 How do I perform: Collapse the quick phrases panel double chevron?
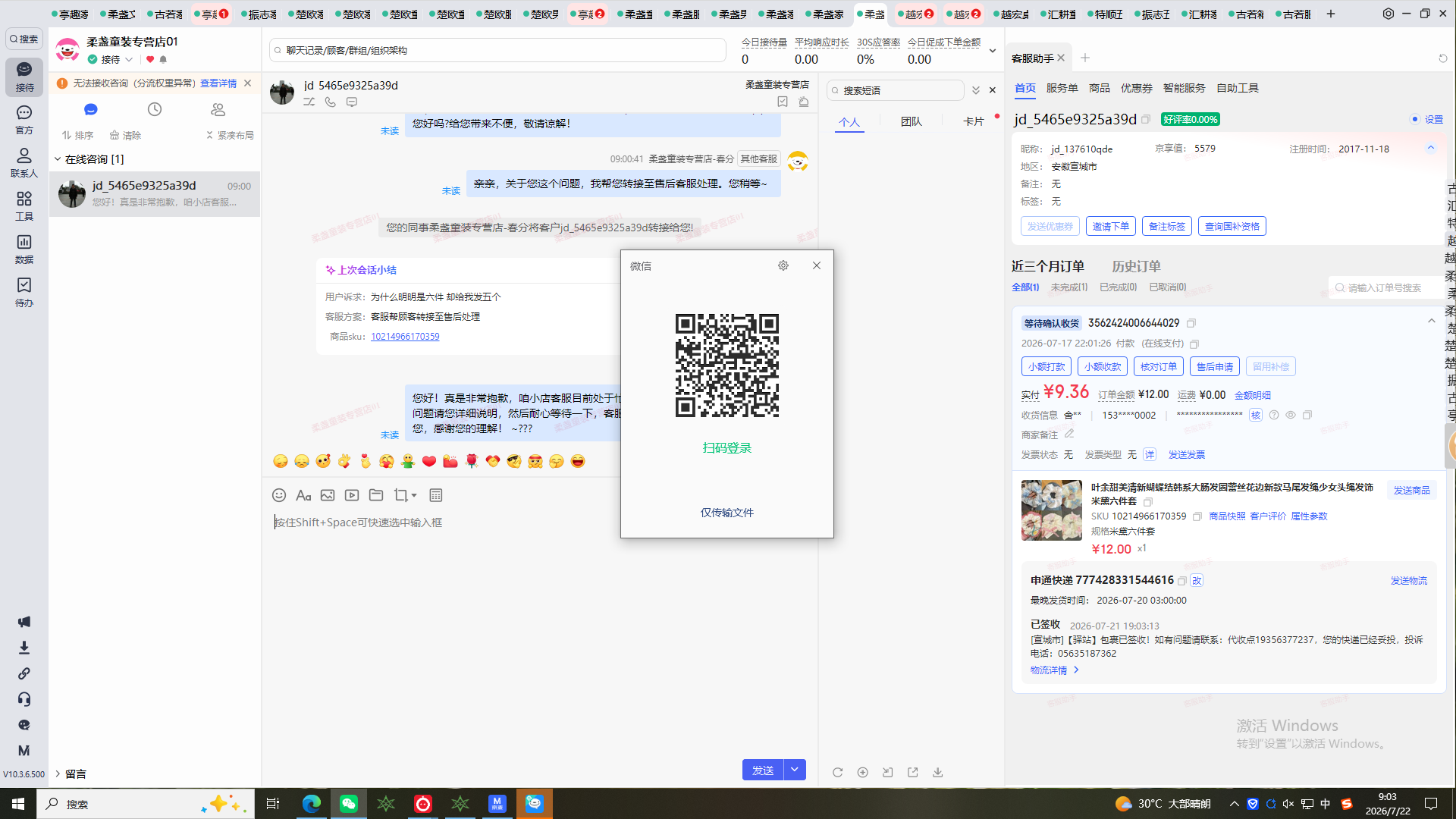click(x=976, y=90)
